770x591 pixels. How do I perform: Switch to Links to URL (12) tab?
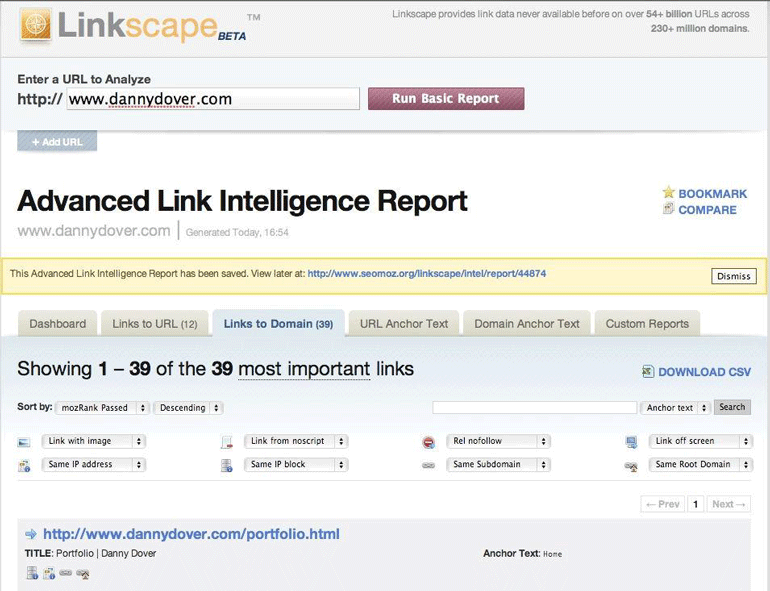tap(155, 324)
